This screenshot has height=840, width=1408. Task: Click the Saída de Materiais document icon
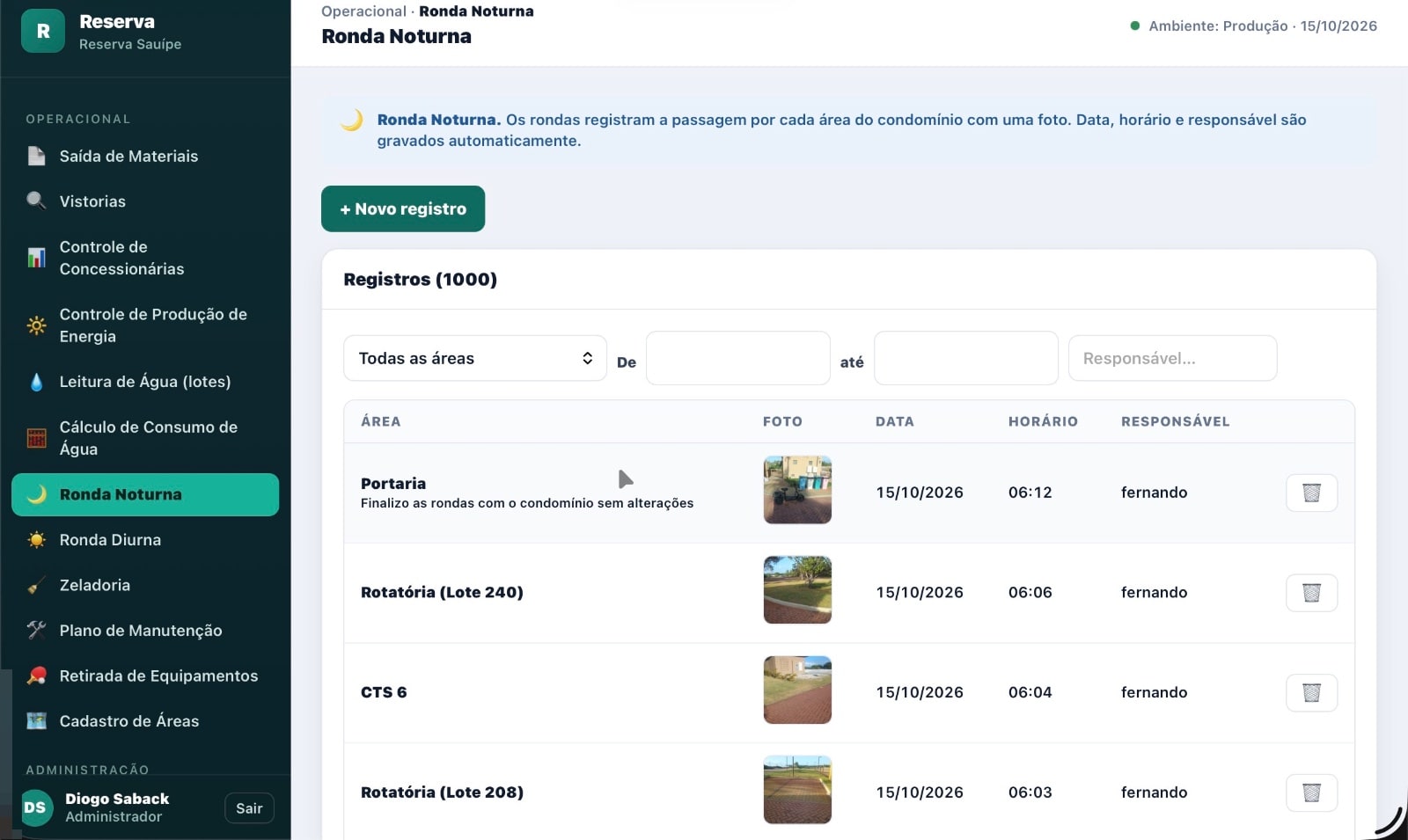coord(36,156)
